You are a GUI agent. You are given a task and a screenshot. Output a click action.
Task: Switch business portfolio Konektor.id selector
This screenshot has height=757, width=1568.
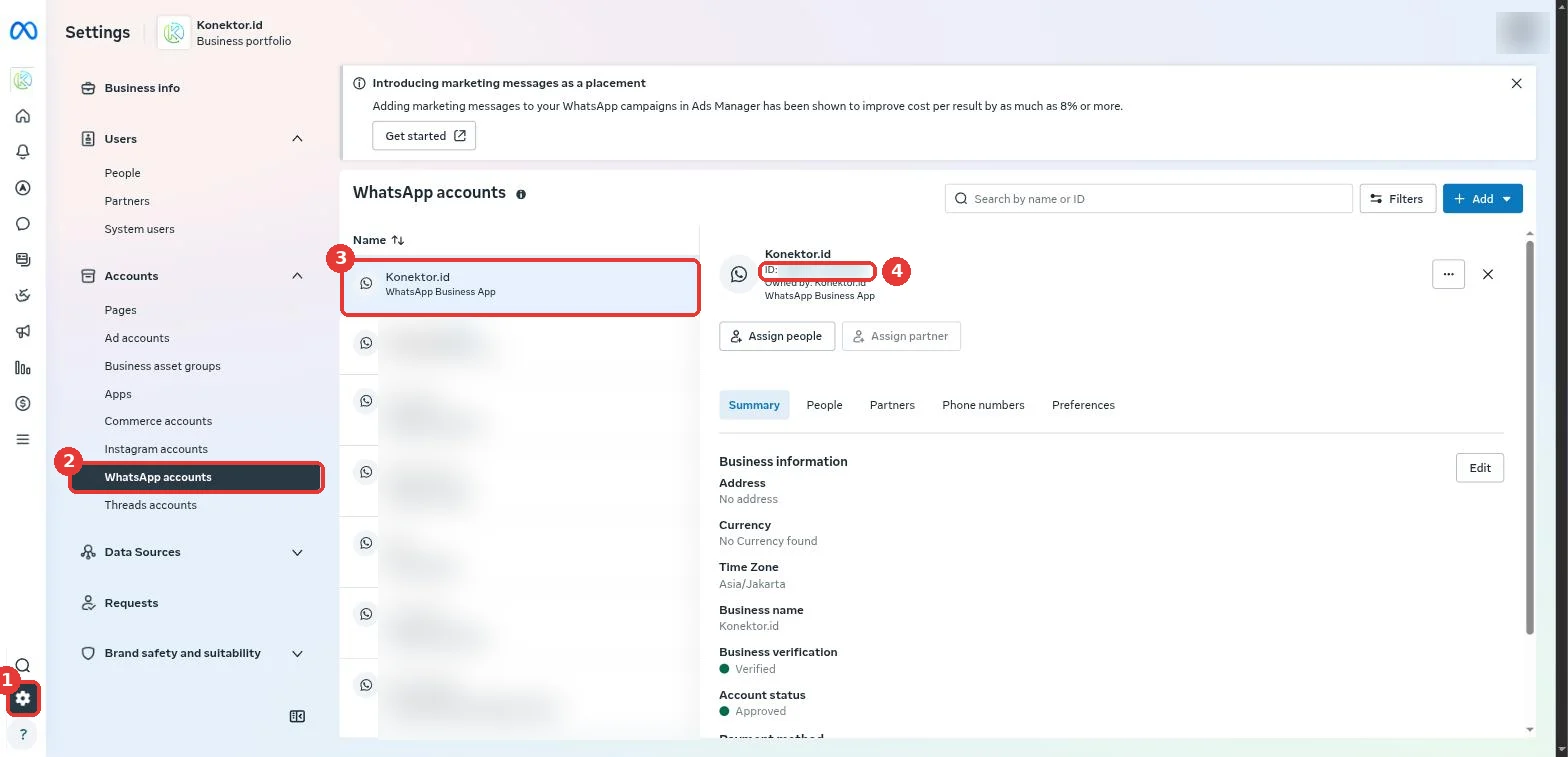[x=226, y=32]
